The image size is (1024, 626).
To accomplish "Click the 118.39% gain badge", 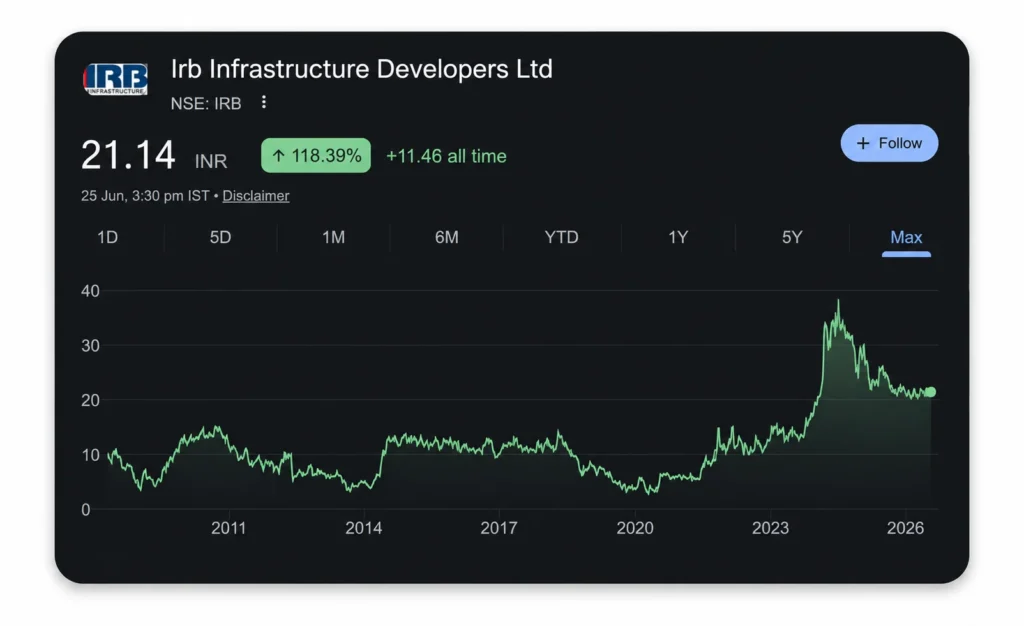I will click(316, 155).
